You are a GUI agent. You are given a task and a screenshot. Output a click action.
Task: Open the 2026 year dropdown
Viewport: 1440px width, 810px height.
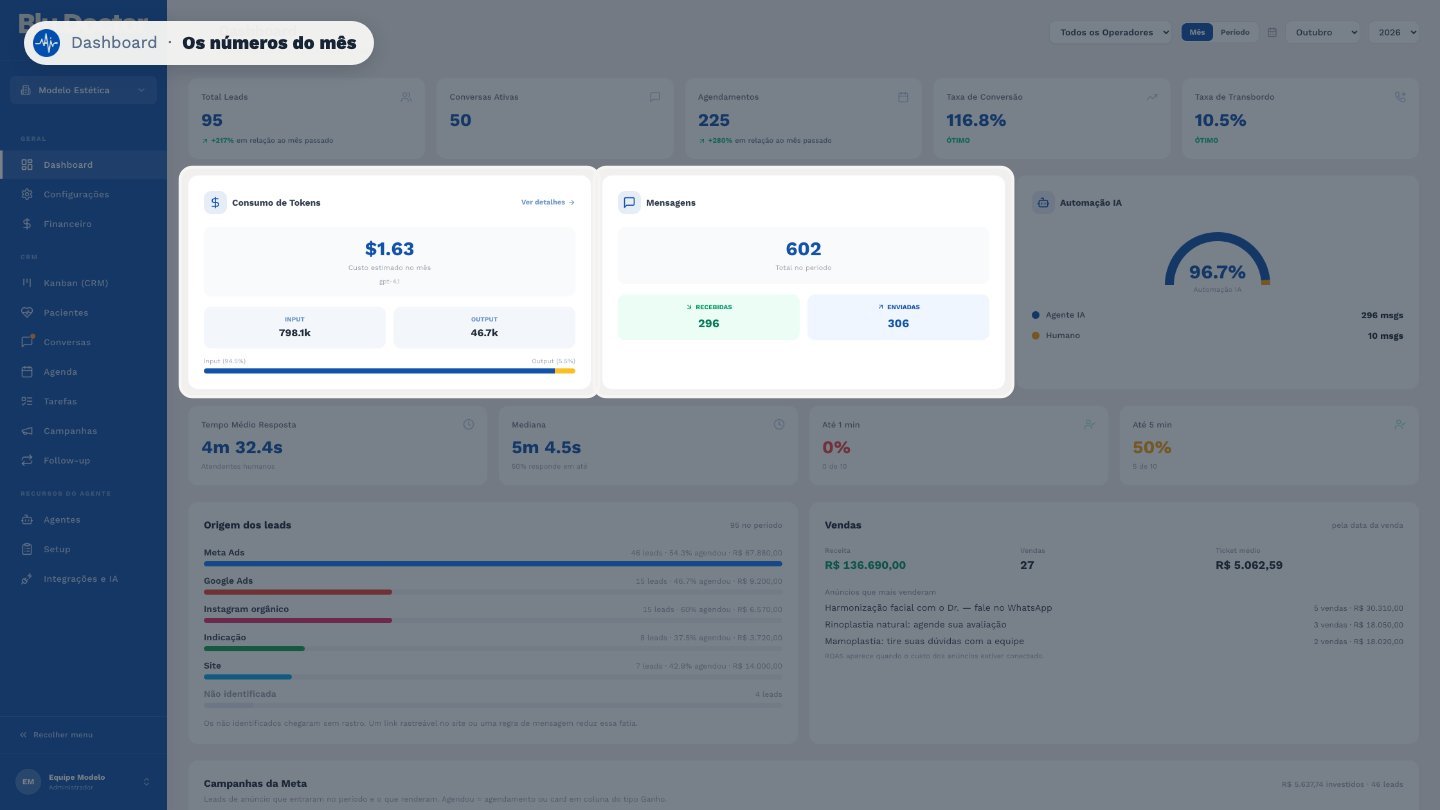coord(1394,32)
